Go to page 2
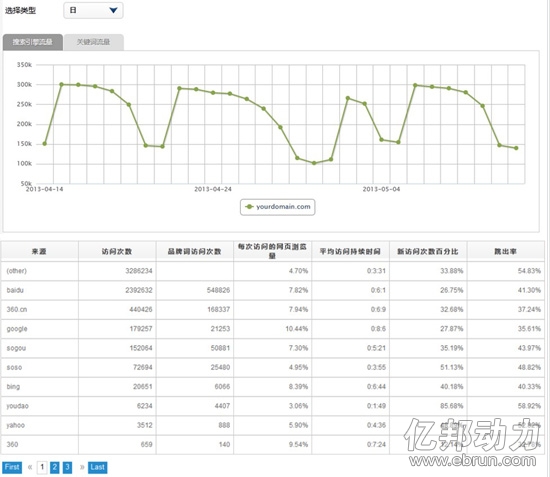 pyautogui.click(x=55, y=467)
